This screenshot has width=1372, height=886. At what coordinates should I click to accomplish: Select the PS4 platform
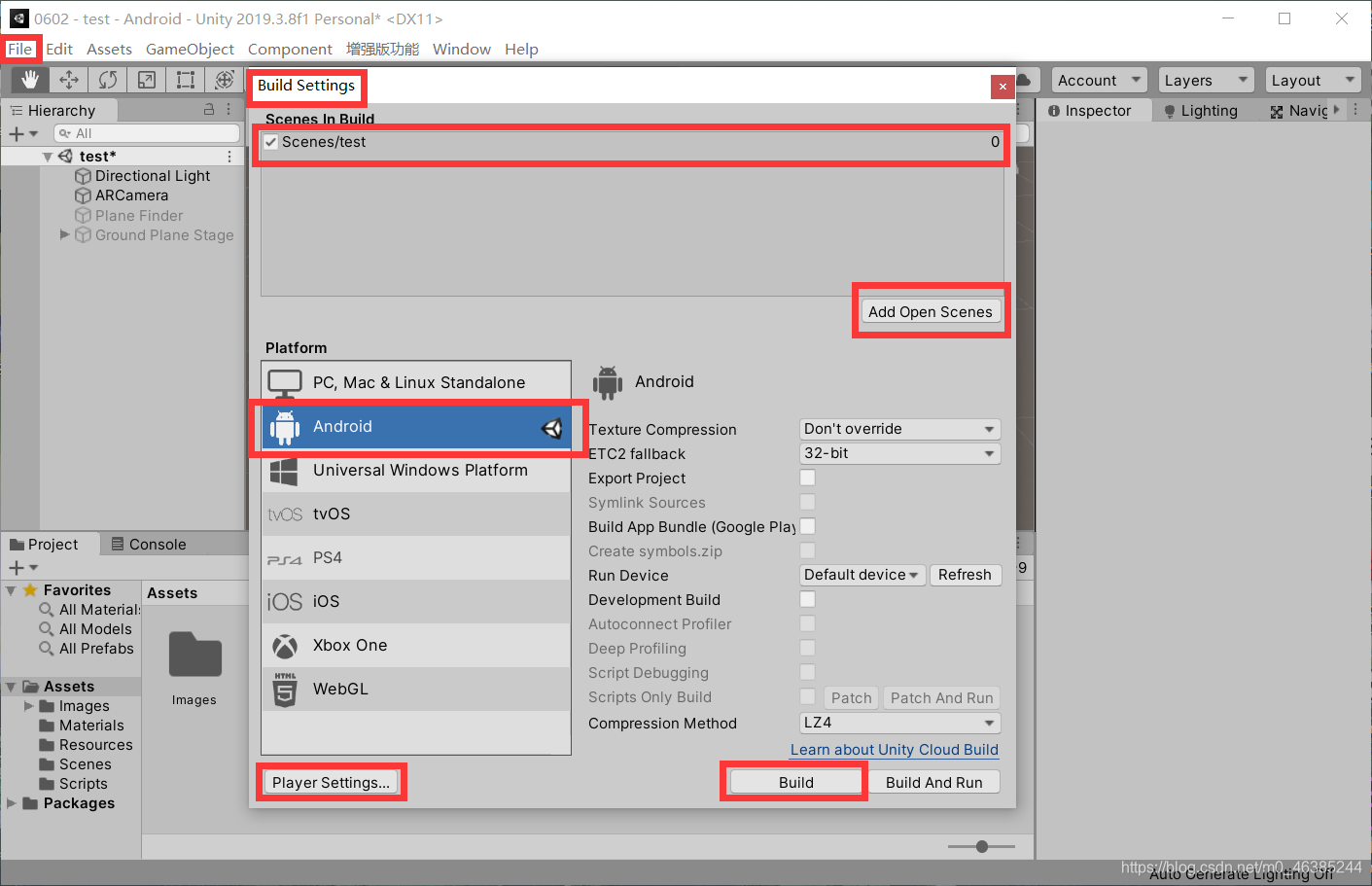[x=416, y=558]
